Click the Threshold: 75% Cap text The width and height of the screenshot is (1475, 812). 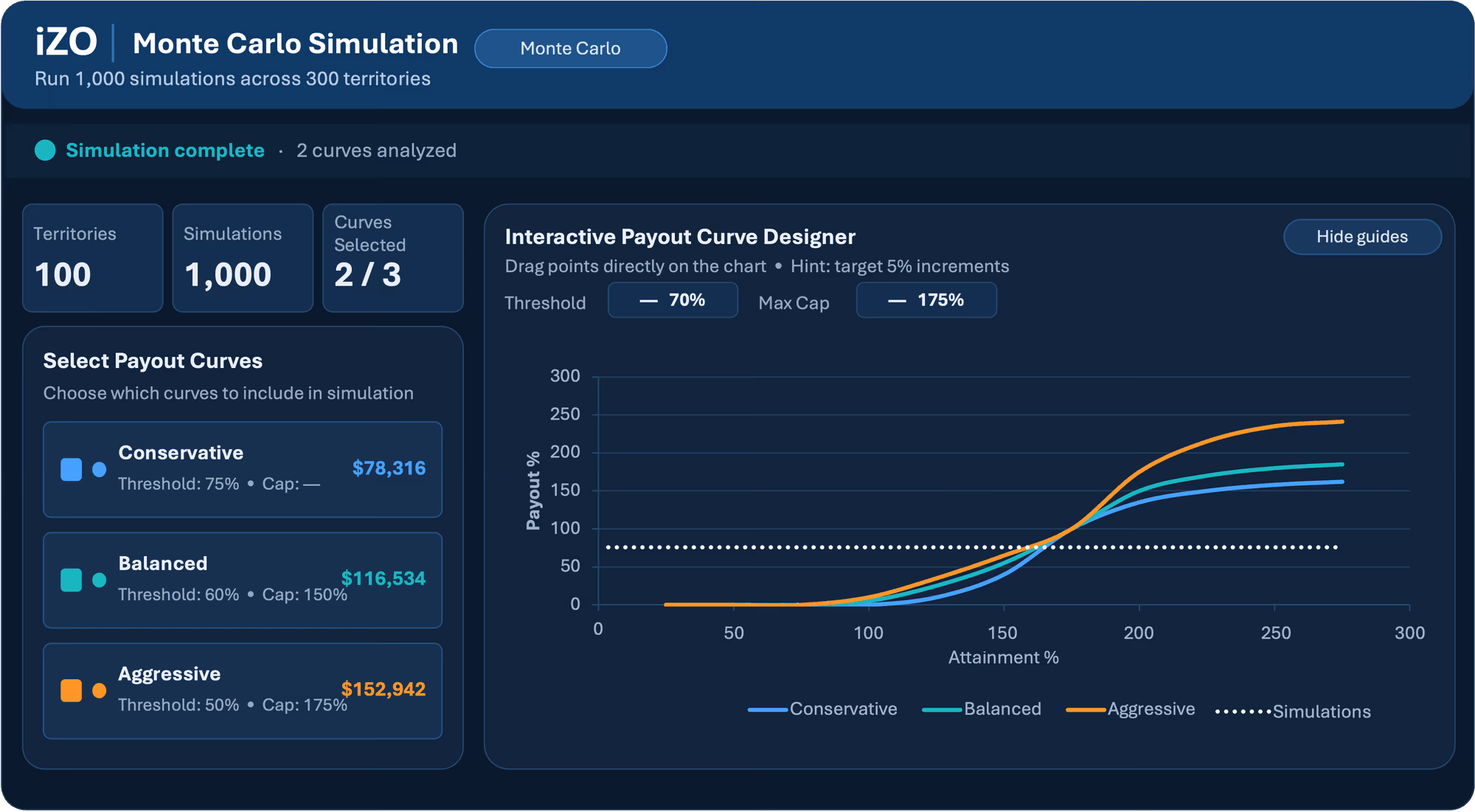[219, 484]
